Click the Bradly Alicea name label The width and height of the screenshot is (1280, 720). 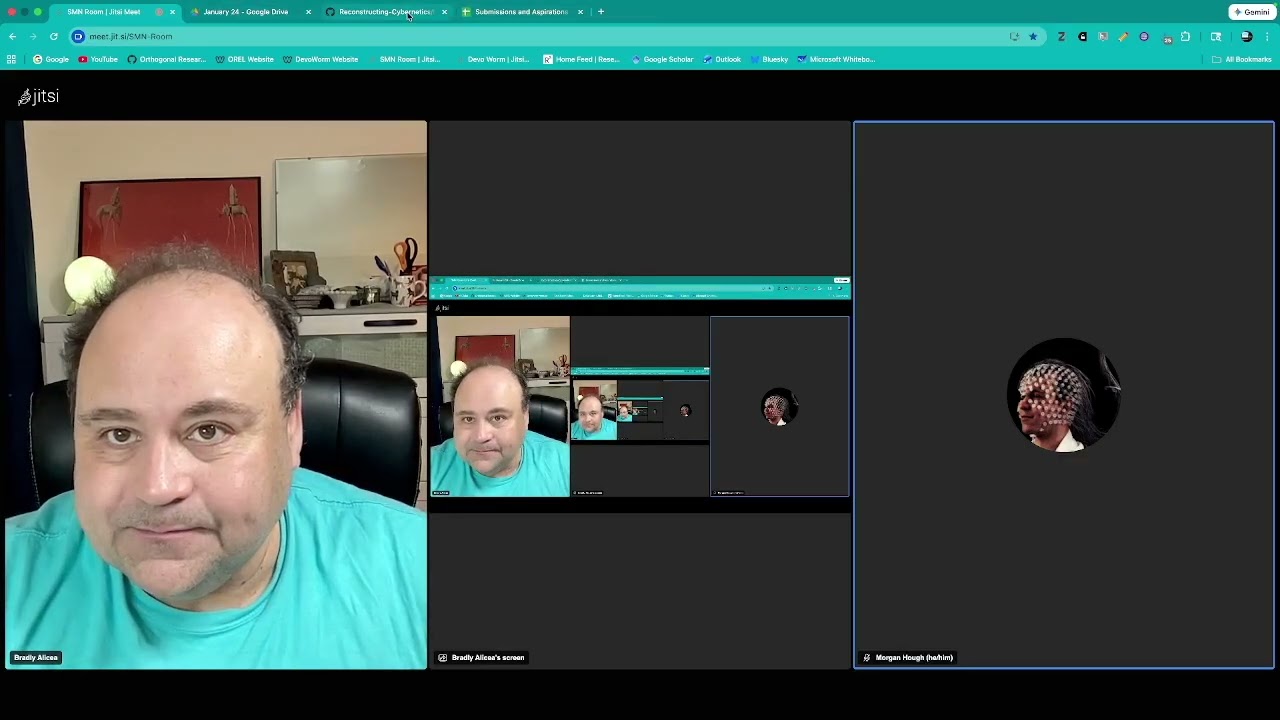click(x=36, y=657)
